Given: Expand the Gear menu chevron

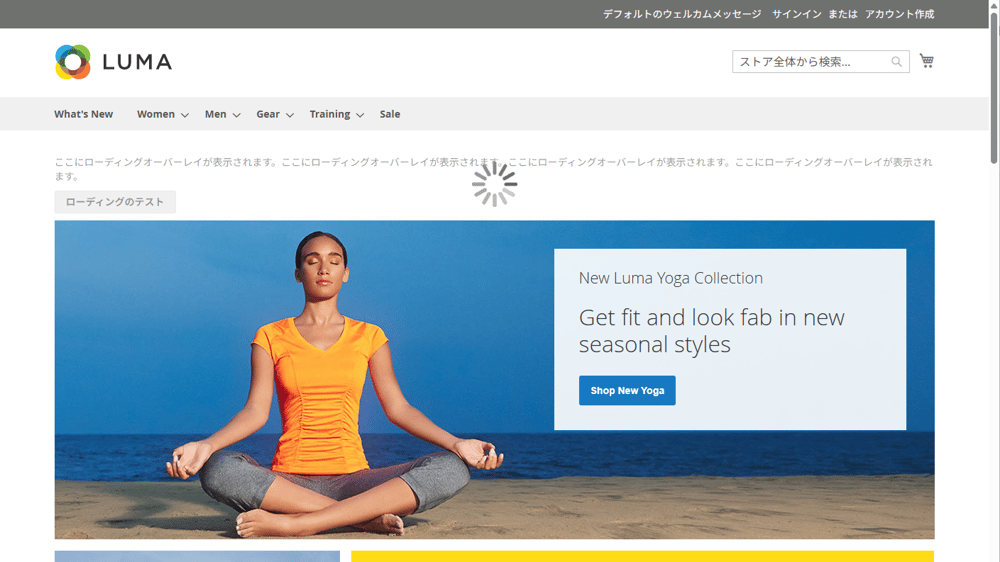Looking at the screenshot, I should 290,115.
